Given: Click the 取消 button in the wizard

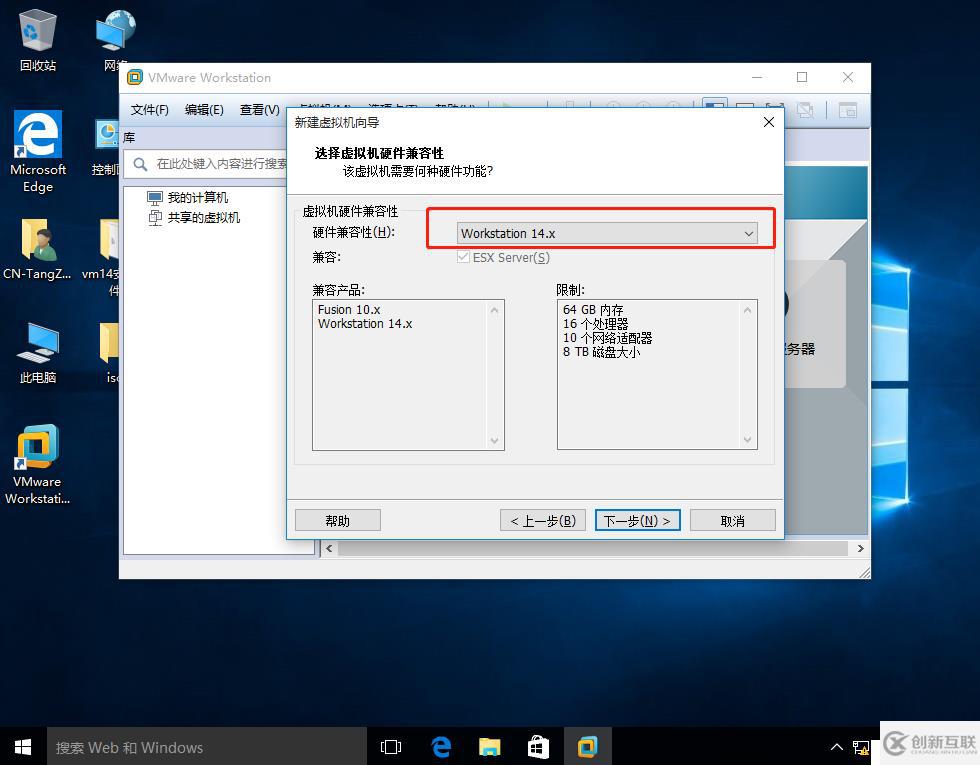Looking at the screenshot, I should pyautogui.click(x=732, y=520).
